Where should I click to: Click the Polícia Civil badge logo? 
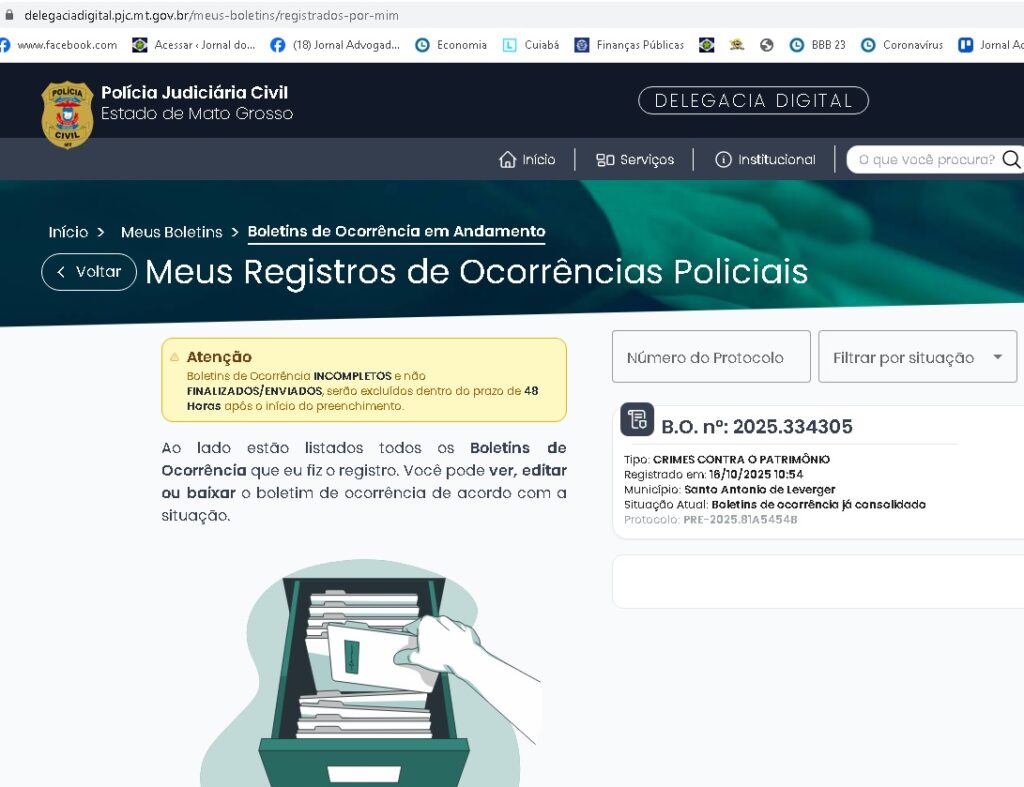point(67,114)
